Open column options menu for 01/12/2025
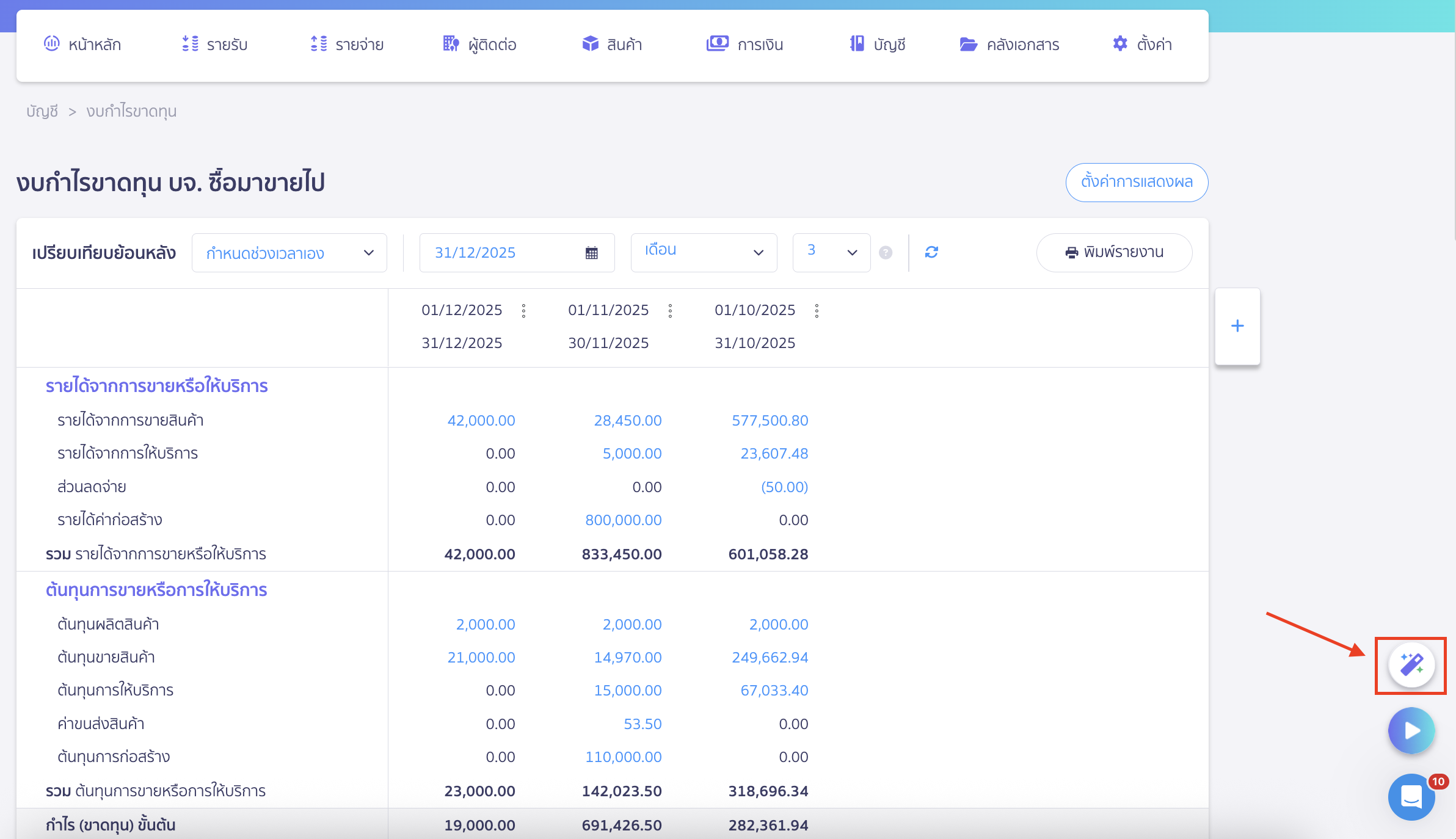 [x=524, y=310]
